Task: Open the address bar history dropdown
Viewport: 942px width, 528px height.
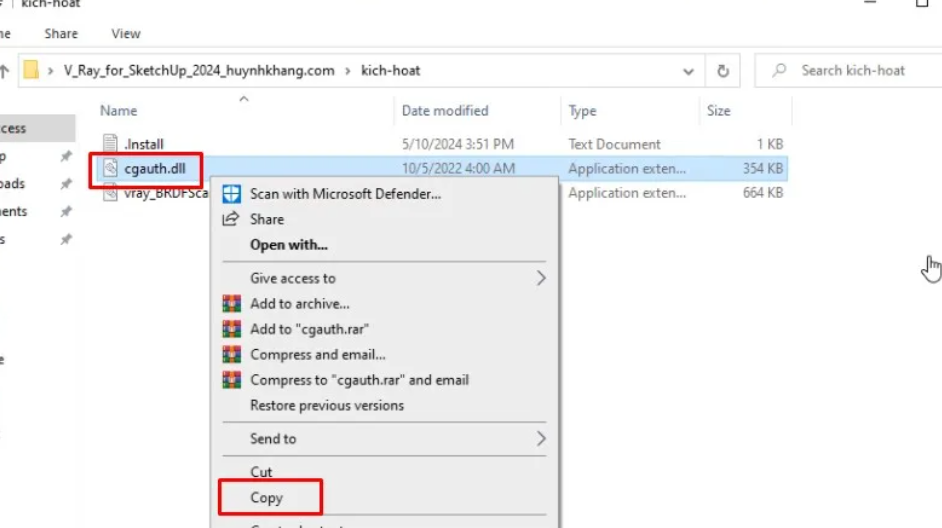Action: point(688,71)
